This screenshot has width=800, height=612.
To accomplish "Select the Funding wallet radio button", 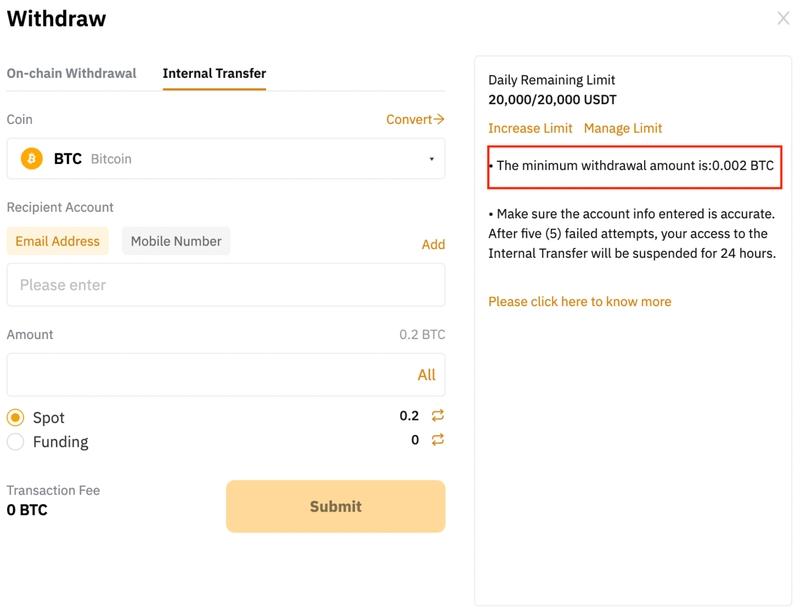I will click(16, 442).
